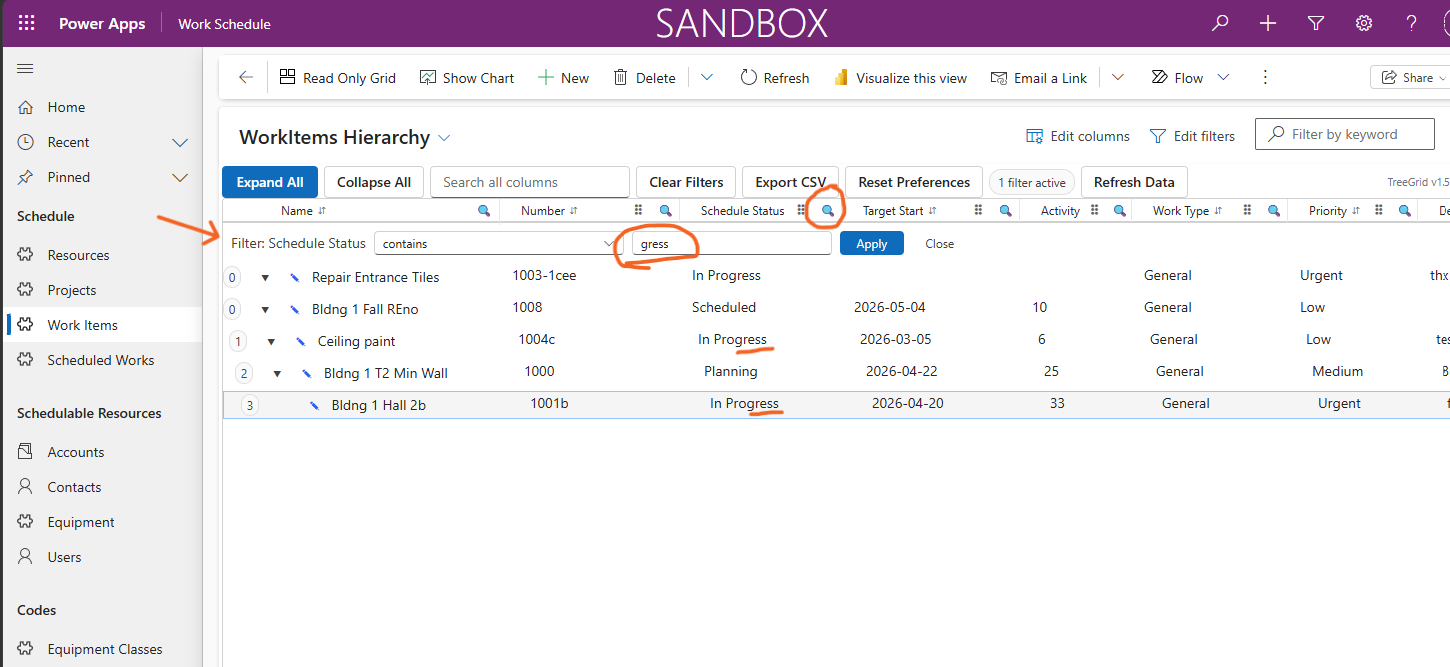Open the WorkItems Hierarchy view selector
1450x667 pixels.
pyautogui.click(x=444, y=138)
